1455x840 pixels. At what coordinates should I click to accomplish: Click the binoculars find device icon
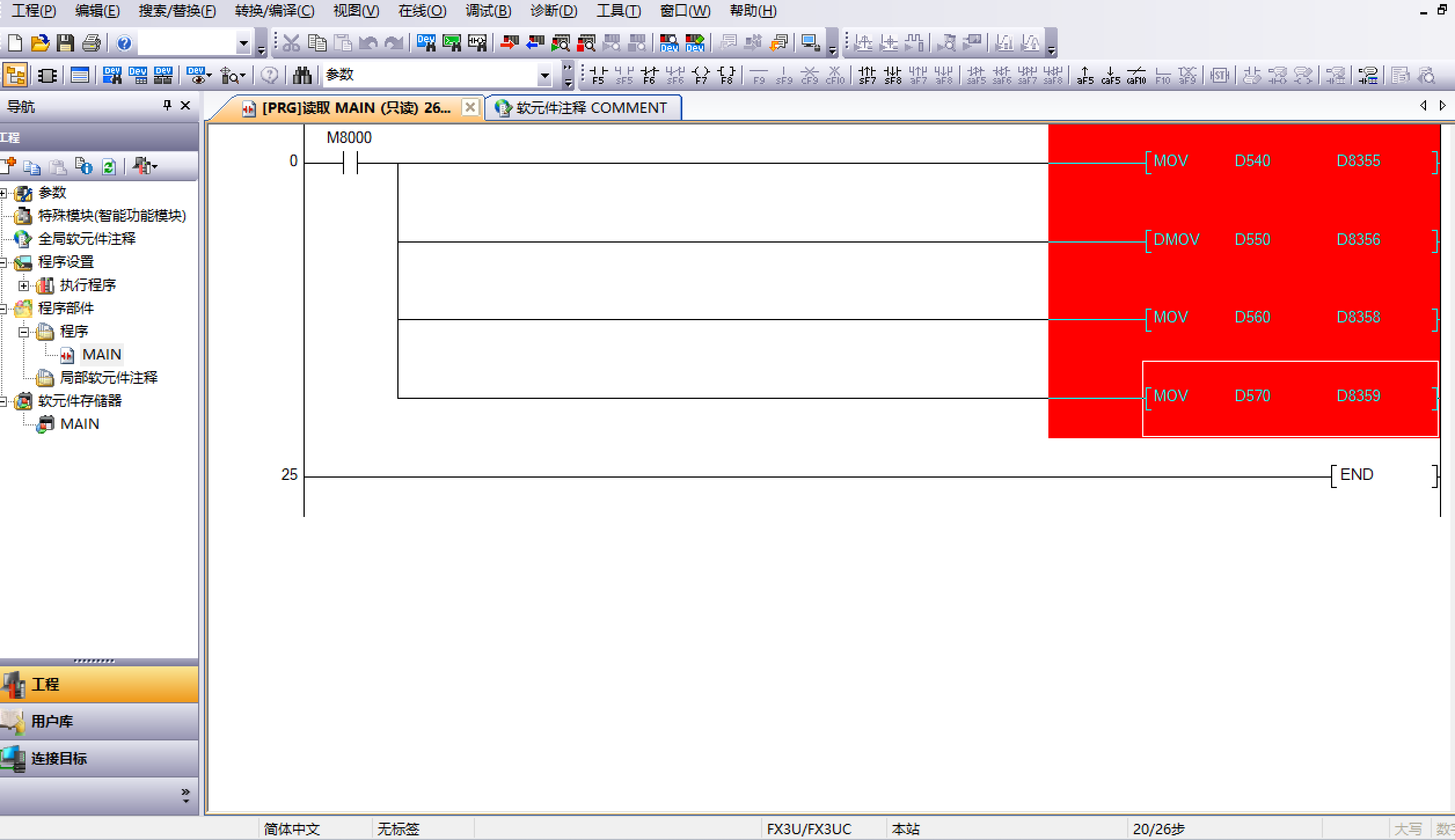302,75
